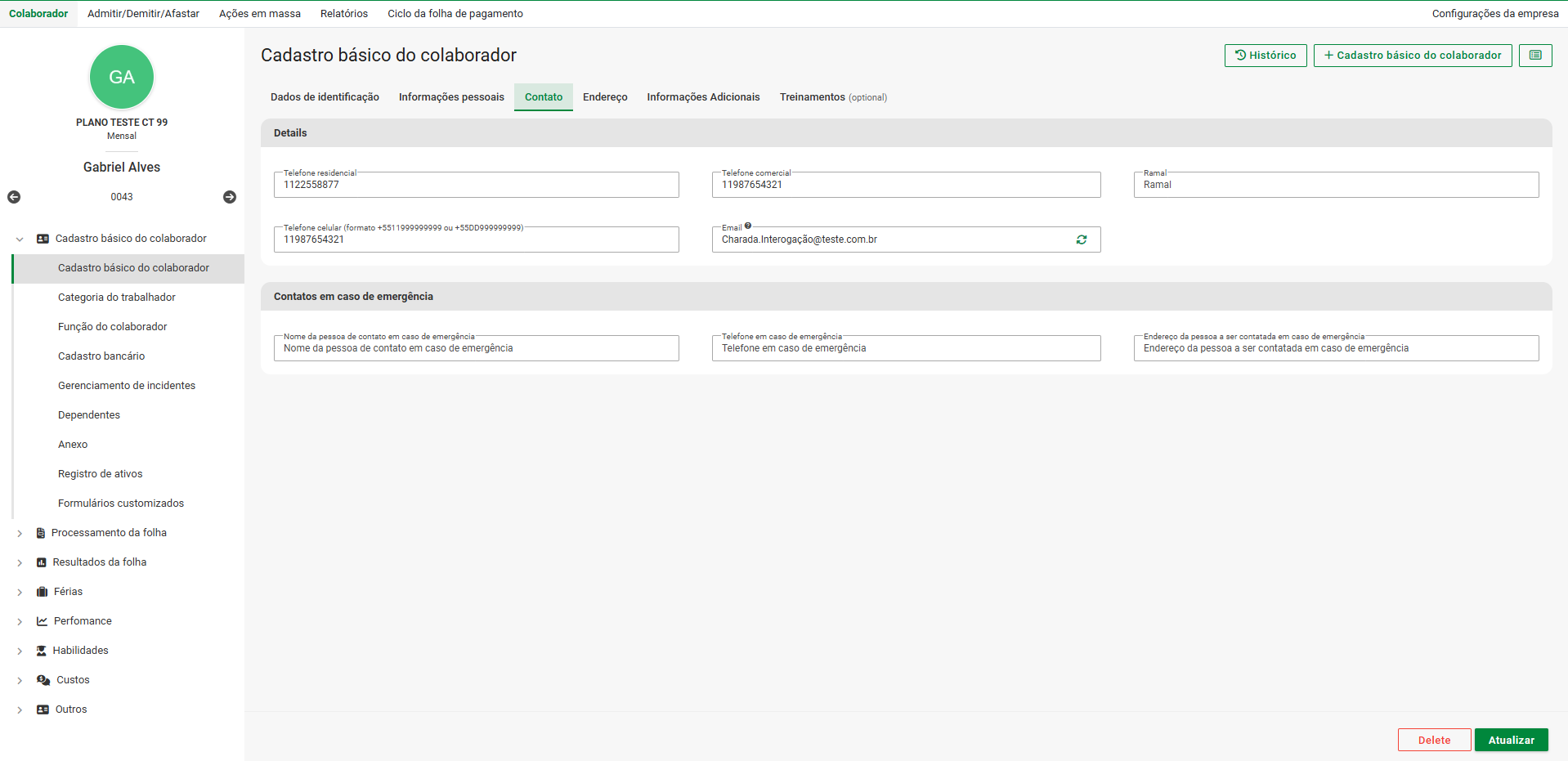Click the previous employee arrow icon
This screenshot has height=761, width=1568.
pos(14,197)
